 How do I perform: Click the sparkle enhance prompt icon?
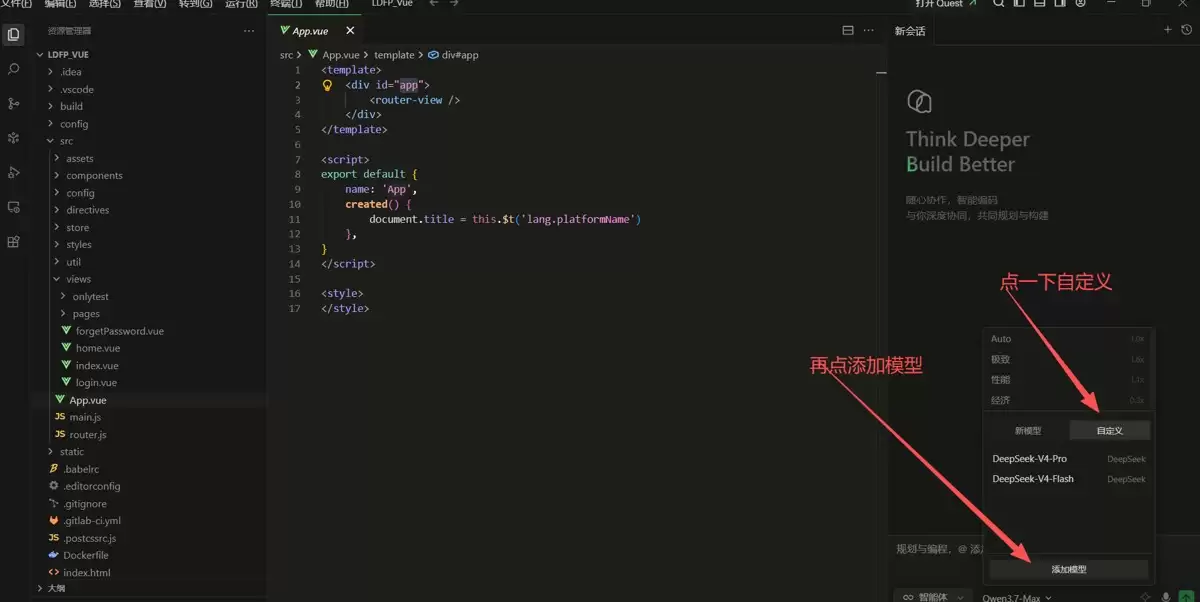(x=1146, y=597)
